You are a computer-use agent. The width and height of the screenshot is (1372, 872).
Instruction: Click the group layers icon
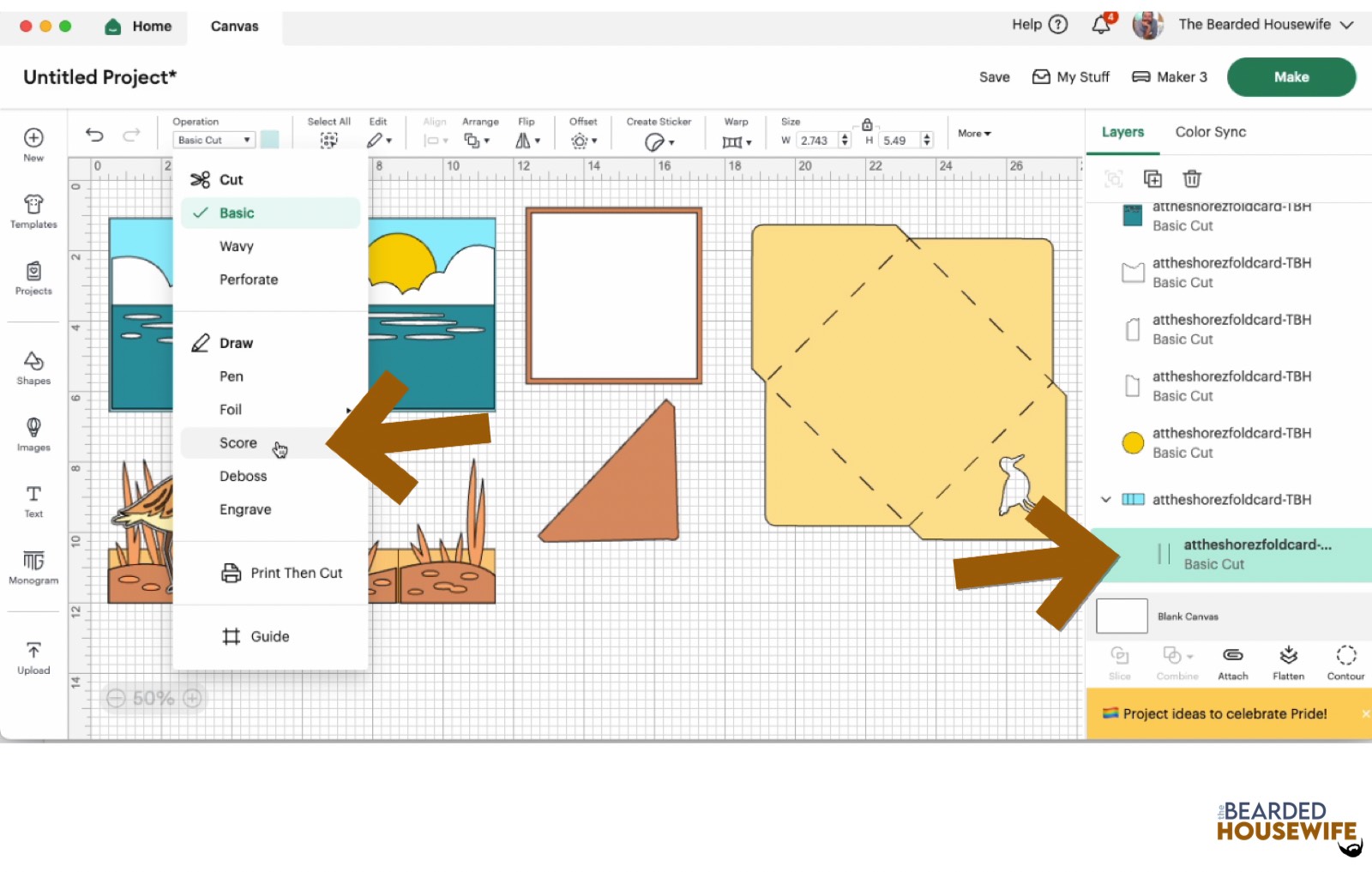tap(1113, 178)
